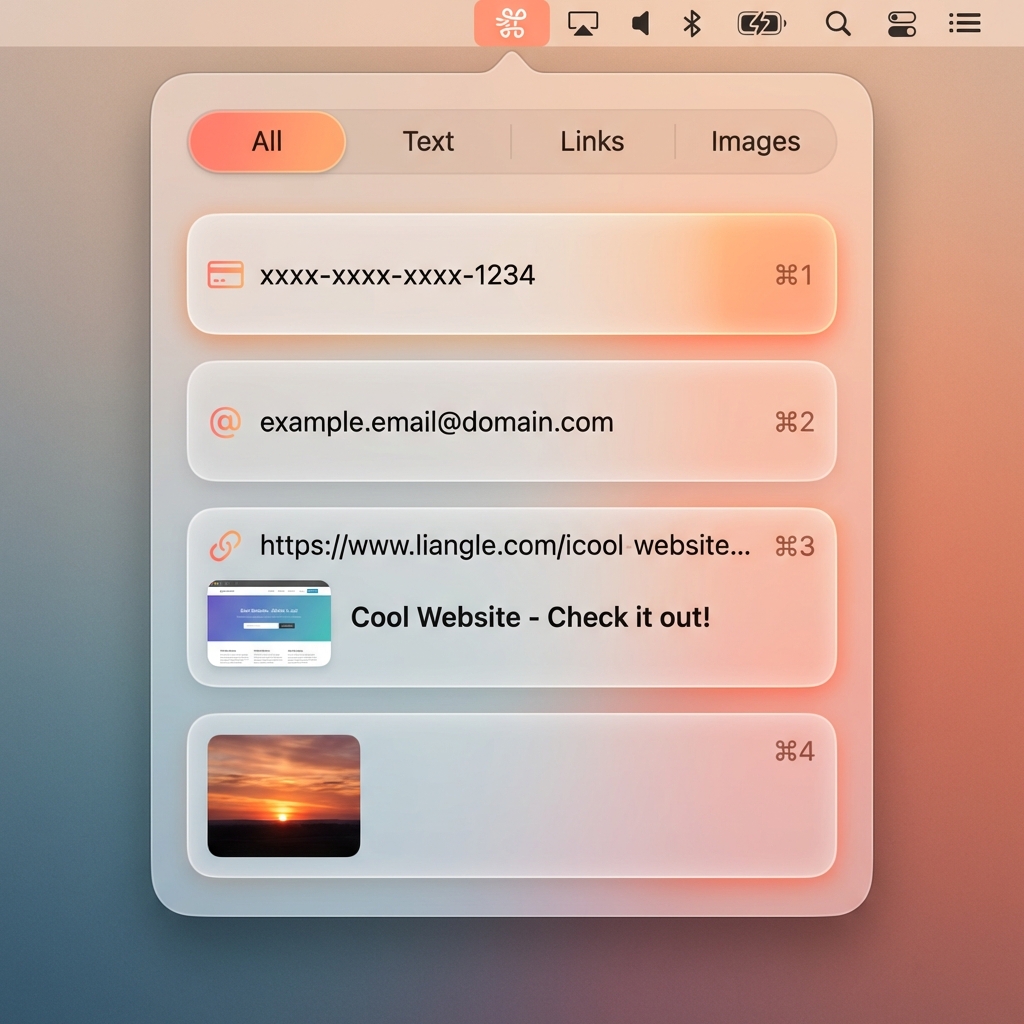Switch to the Text filter tab
The width and height of the screenshot is (1024, 1024).
click(x=428, y=142)
